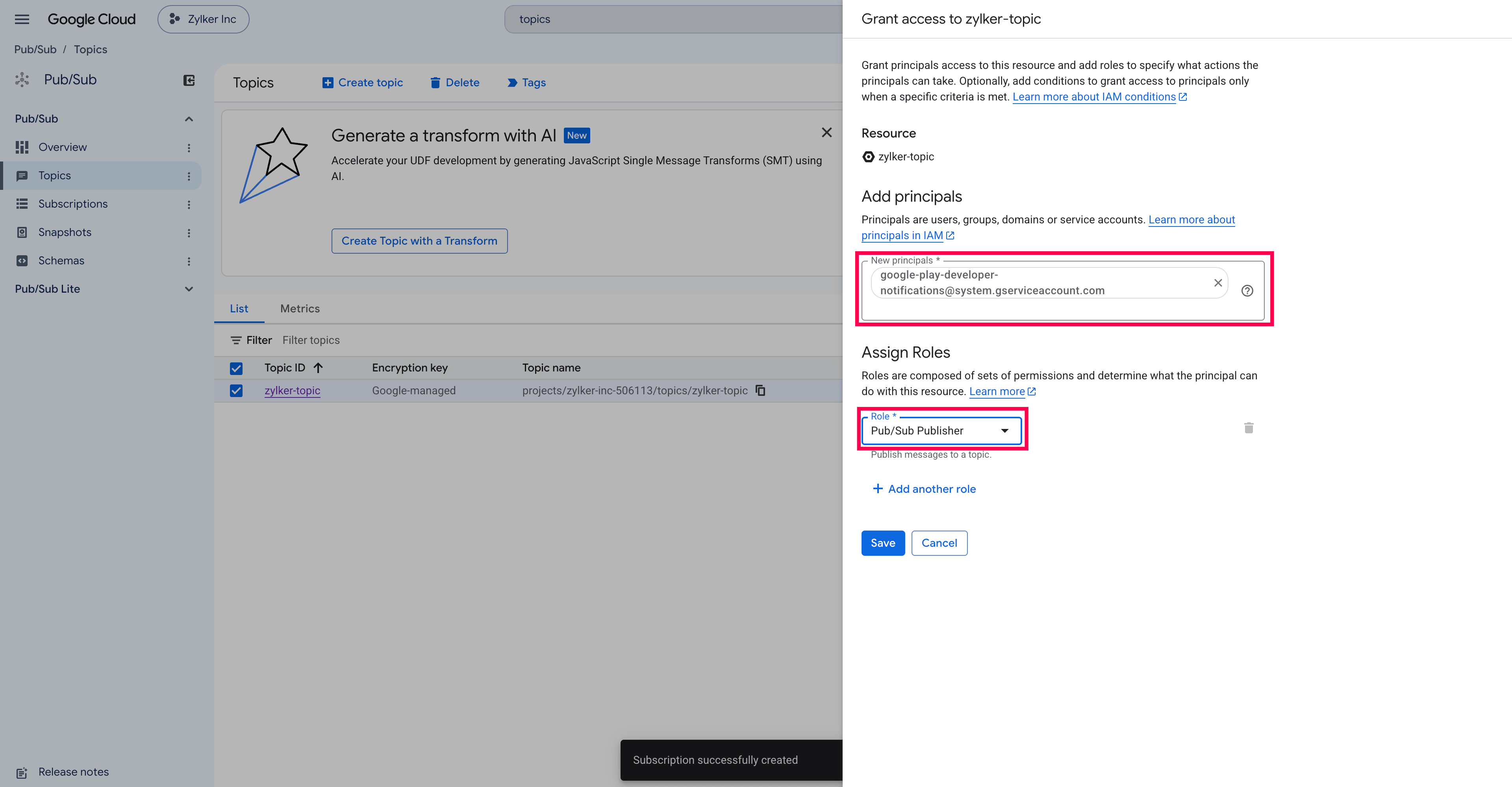1512x787 pixels.
Task: Click the Subscriptions list icon
Action: point(22,204)
